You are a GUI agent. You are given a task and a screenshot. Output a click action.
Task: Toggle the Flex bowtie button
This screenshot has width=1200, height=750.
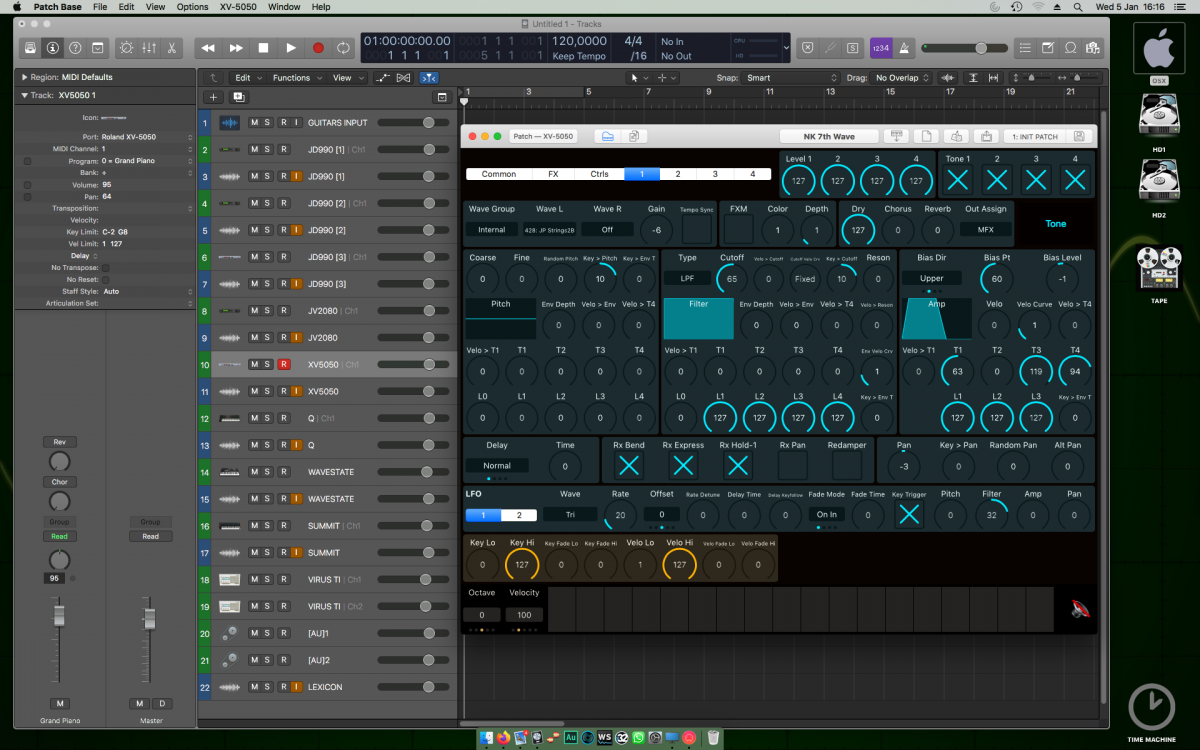click(404, 78)
